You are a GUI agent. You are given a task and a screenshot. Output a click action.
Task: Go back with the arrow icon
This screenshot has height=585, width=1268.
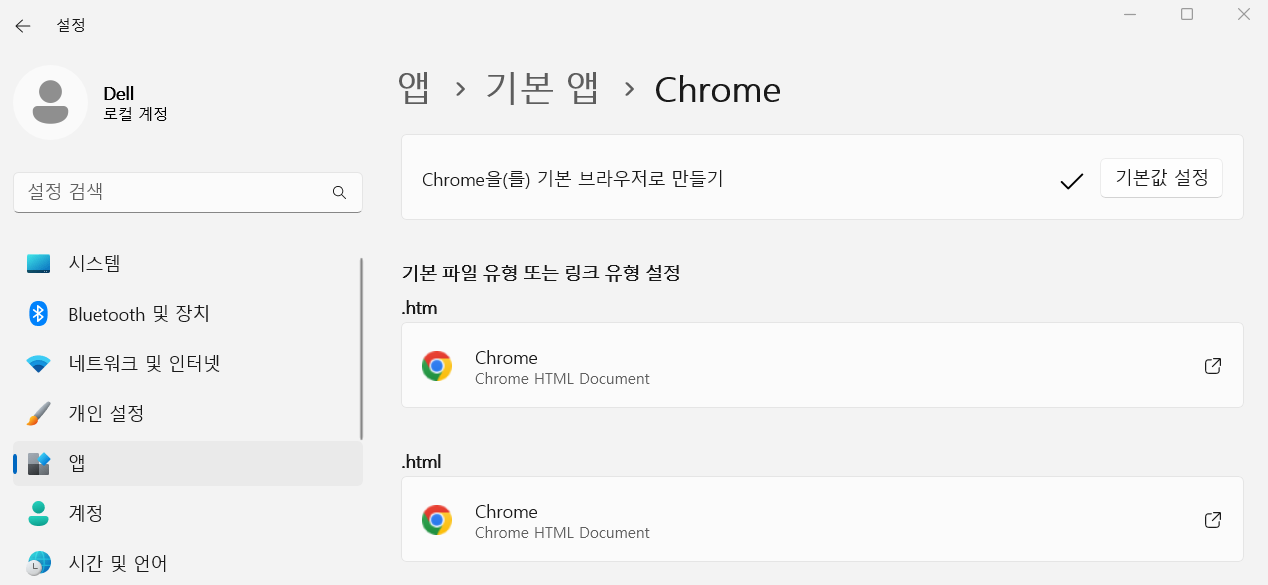22,25
